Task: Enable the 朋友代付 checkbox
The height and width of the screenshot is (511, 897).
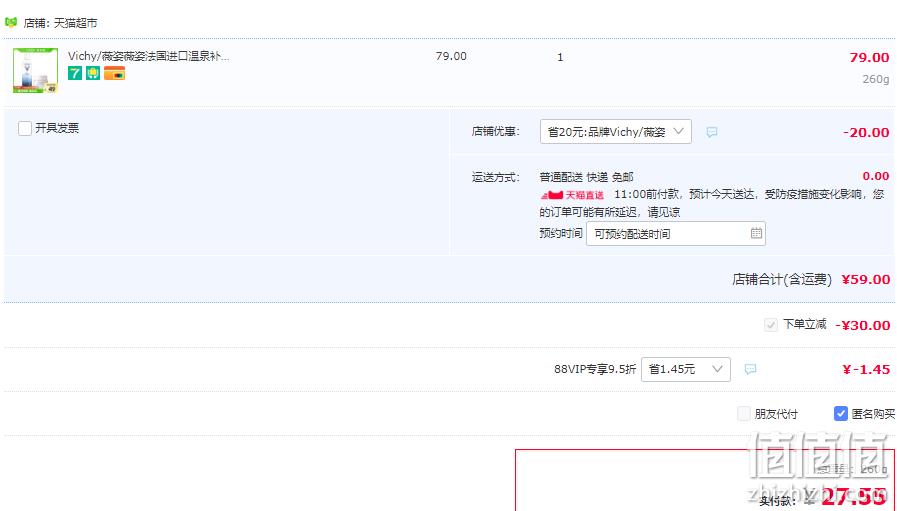Action: tap(744, 413)
